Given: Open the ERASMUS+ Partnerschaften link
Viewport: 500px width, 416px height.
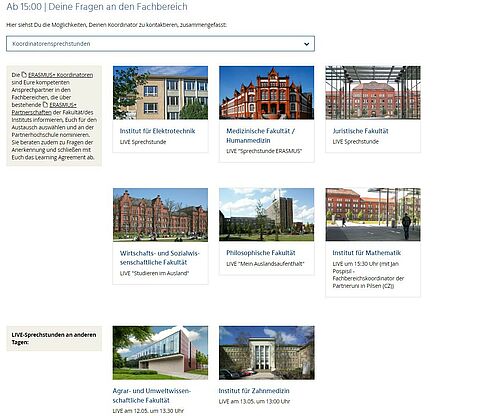Looking at the screenshot, I should tap(44, 109).
